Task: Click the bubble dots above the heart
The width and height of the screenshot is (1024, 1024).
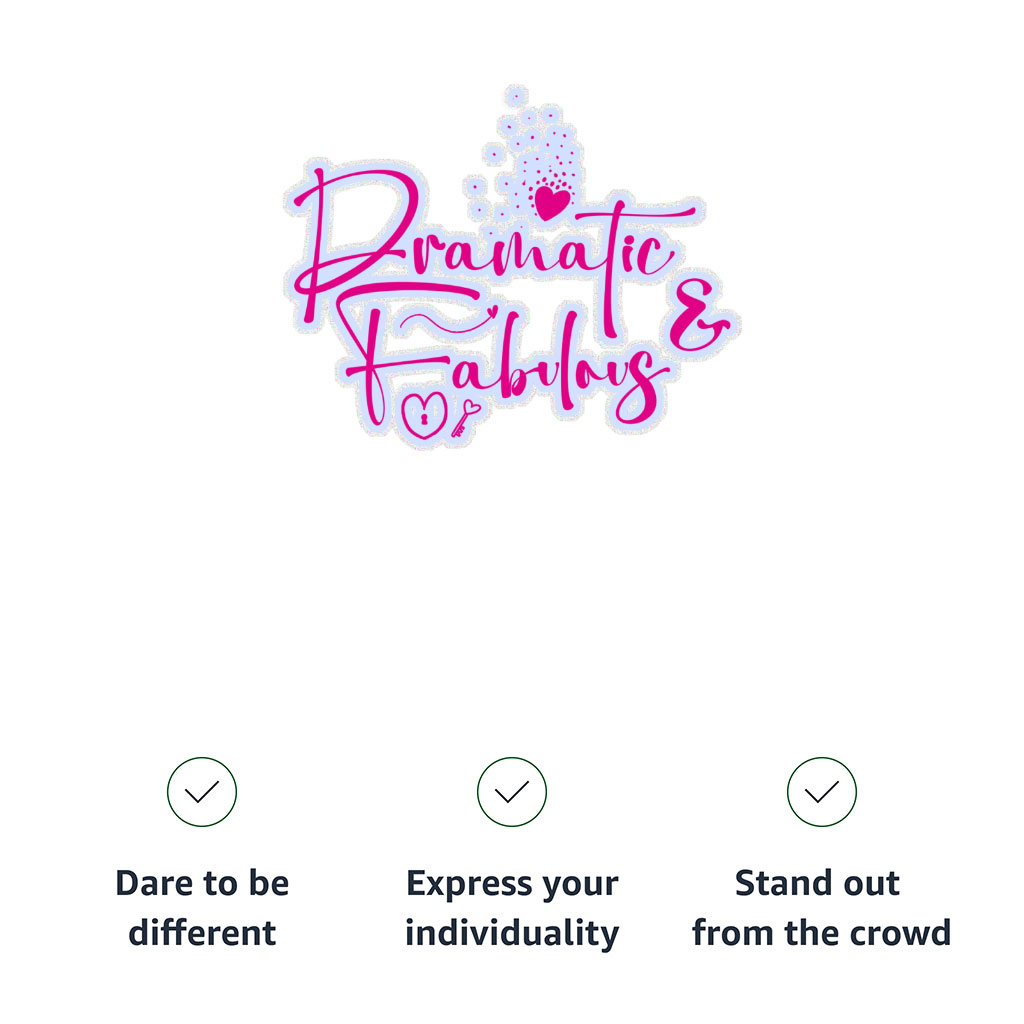Action: click(540, 150)
